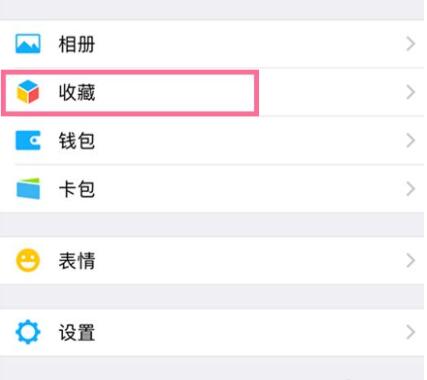Click empty area of 钱包 row
Screen dimensions: 427x380
point(247,141)
